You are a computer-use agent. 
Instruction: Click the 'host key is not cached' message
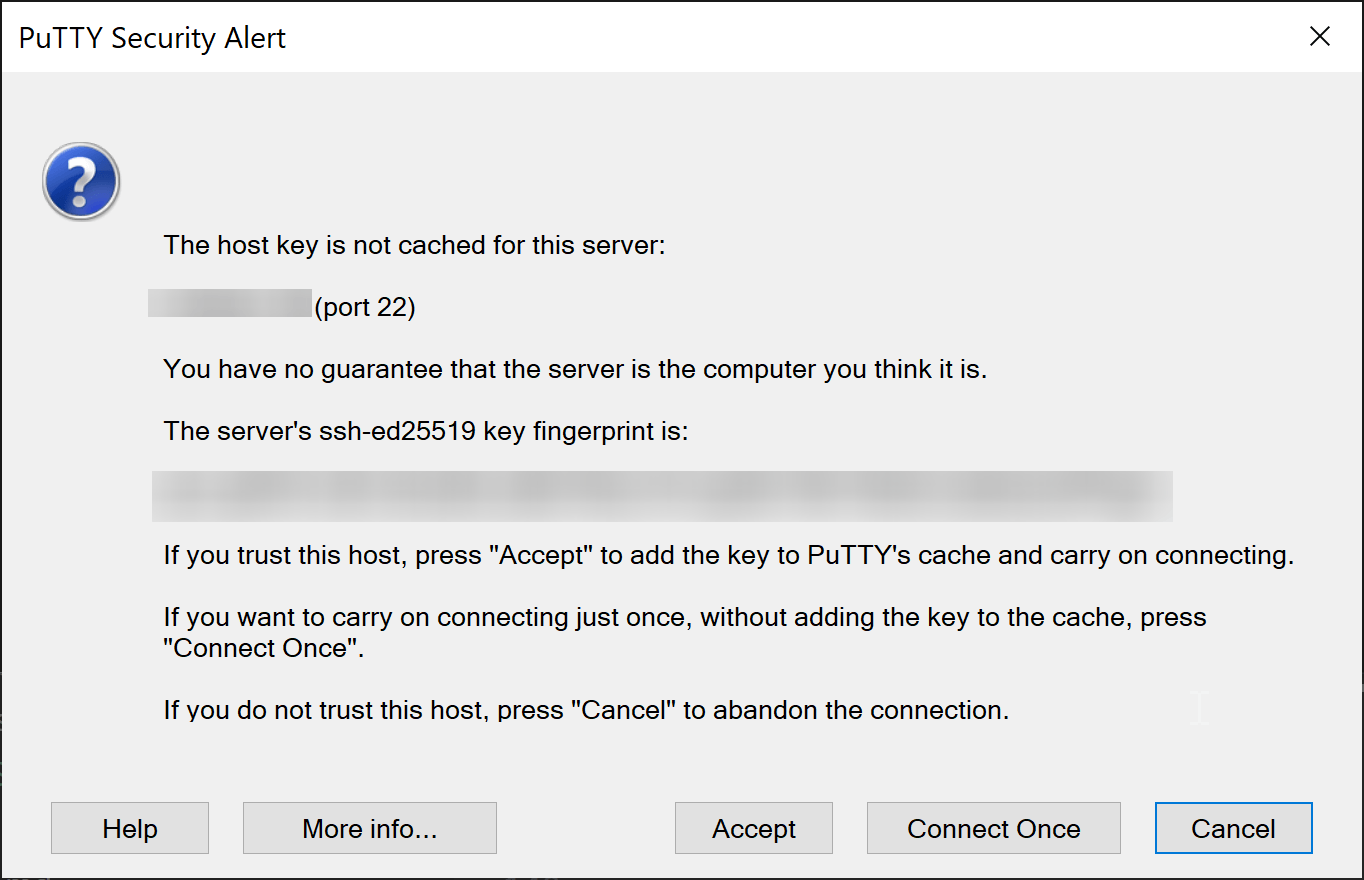[414, 245]
